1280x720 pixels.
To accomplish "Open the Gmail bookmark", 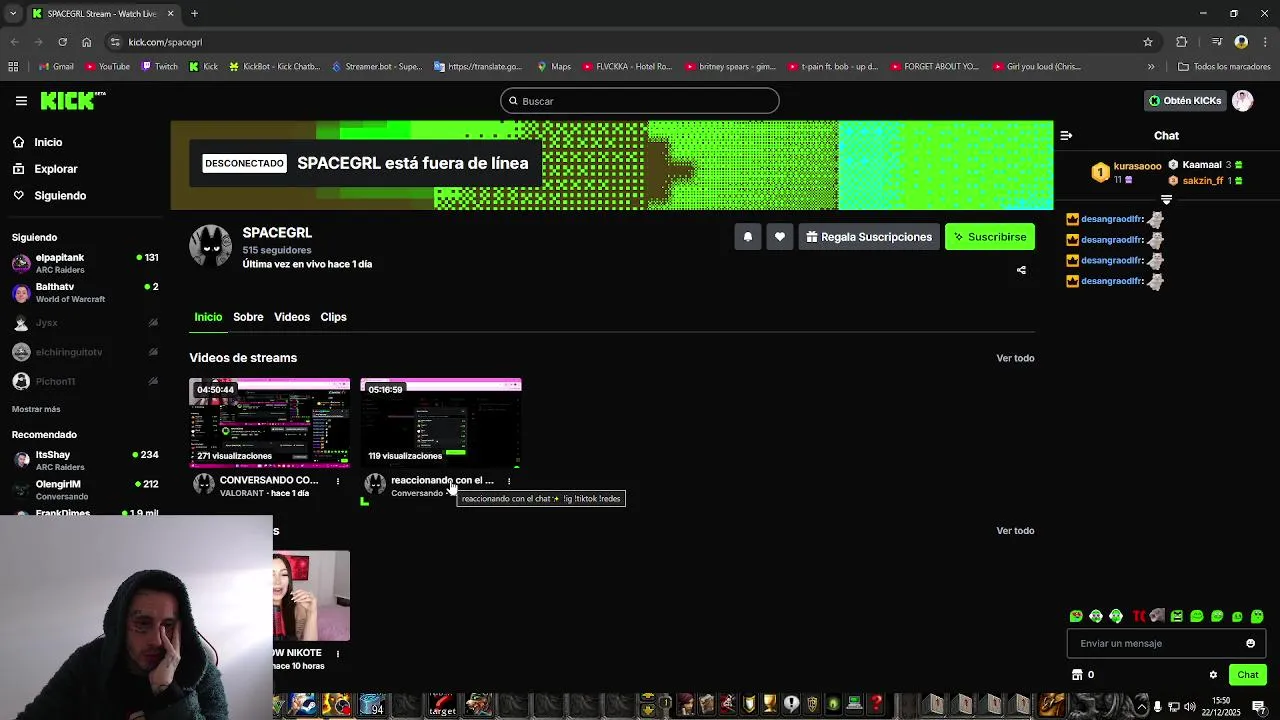I will (x=56, y=67).
